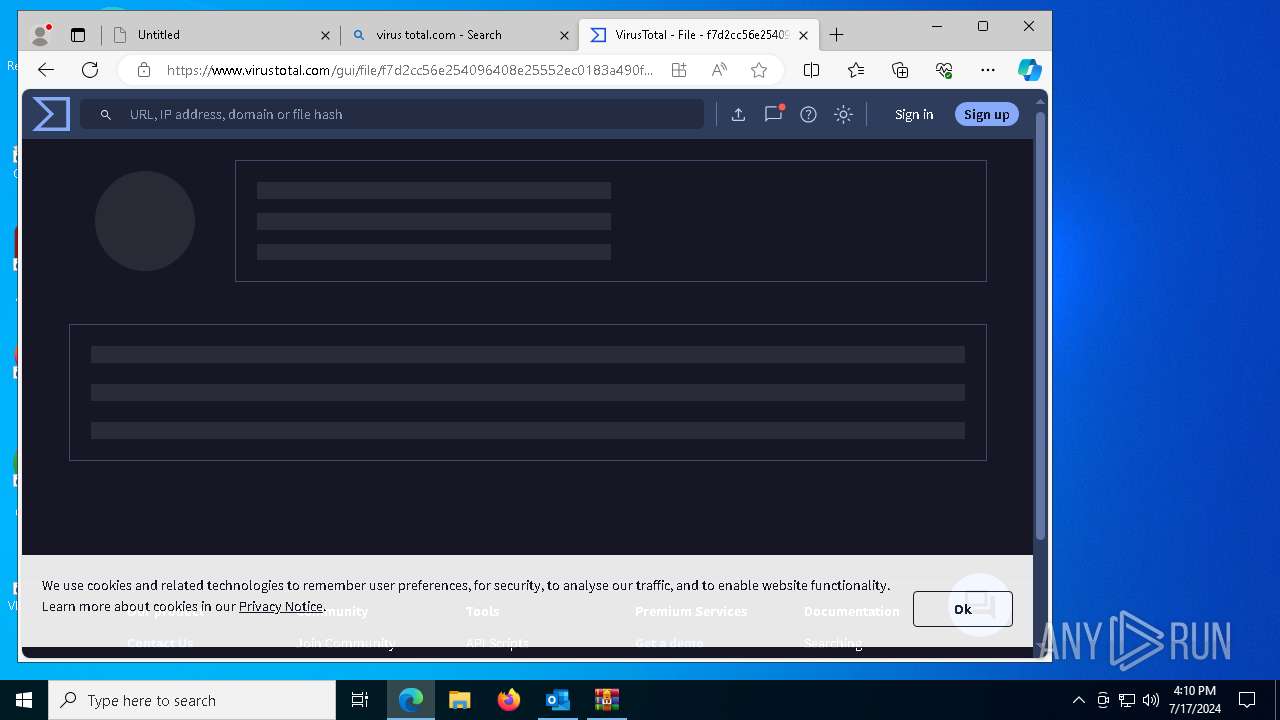The image size is (1280, 720).
Task: Activate Read aloud icon in address bar
Action: pyautogui.click(x=719, y=70)
